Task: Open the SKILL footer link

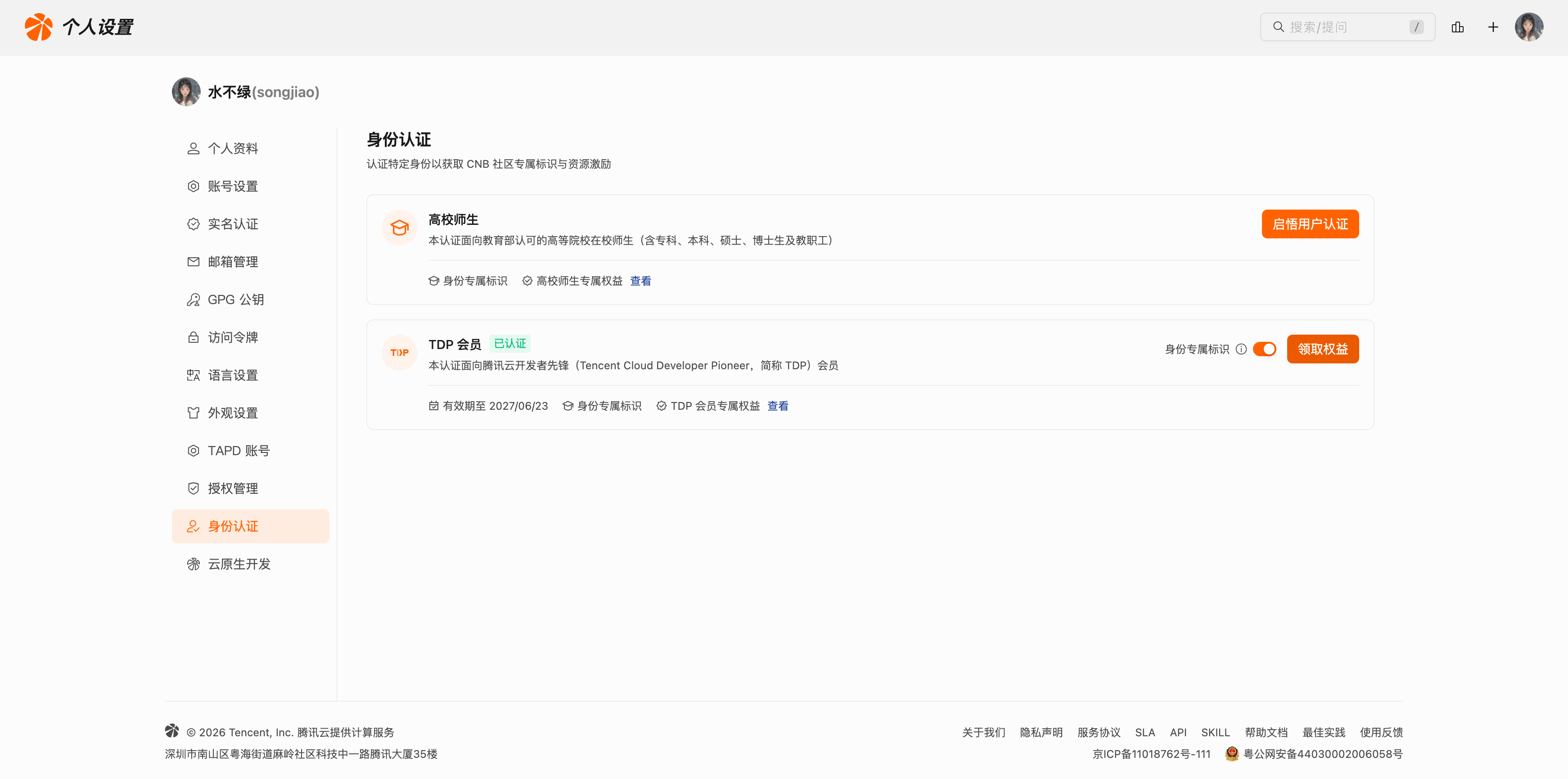Action: point(1216,732)
